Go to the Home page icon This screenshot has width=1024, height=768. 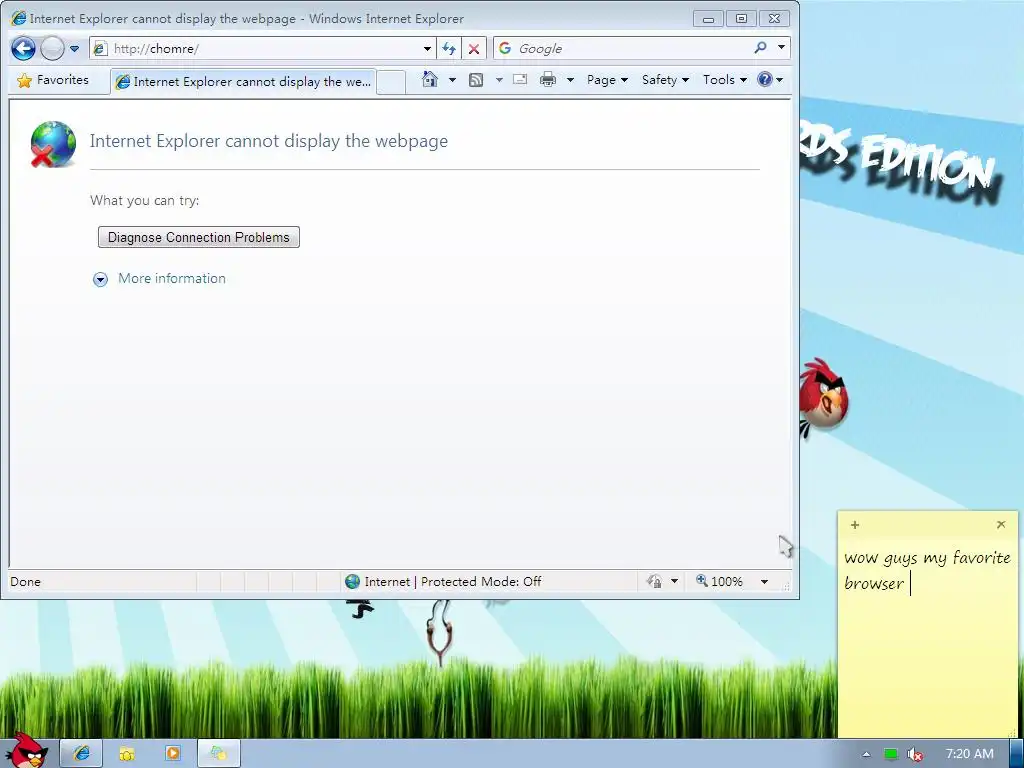(430, 80)
